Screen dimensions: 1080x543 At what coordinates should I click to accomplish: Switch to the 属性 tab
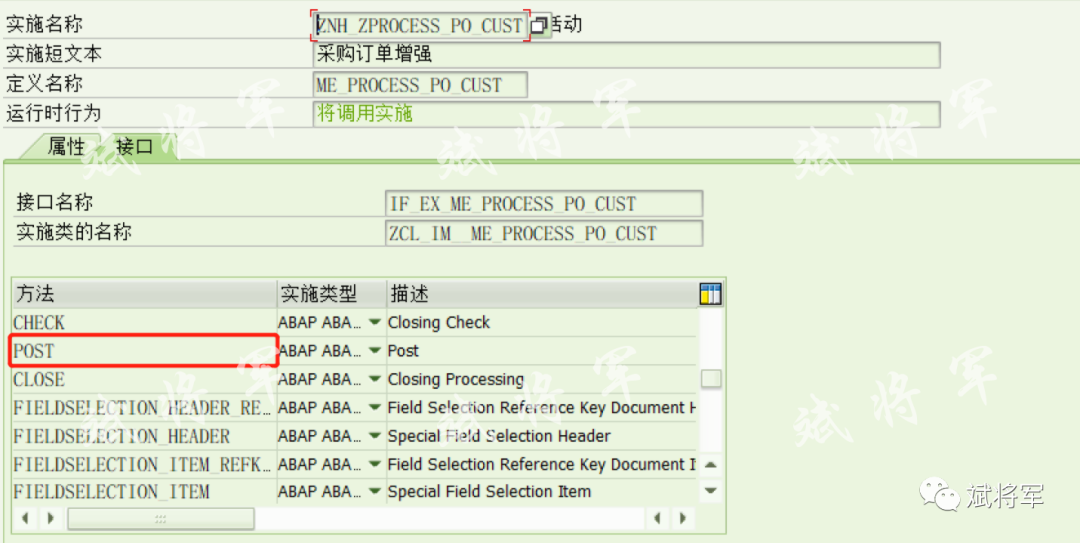tap(65, 146)
